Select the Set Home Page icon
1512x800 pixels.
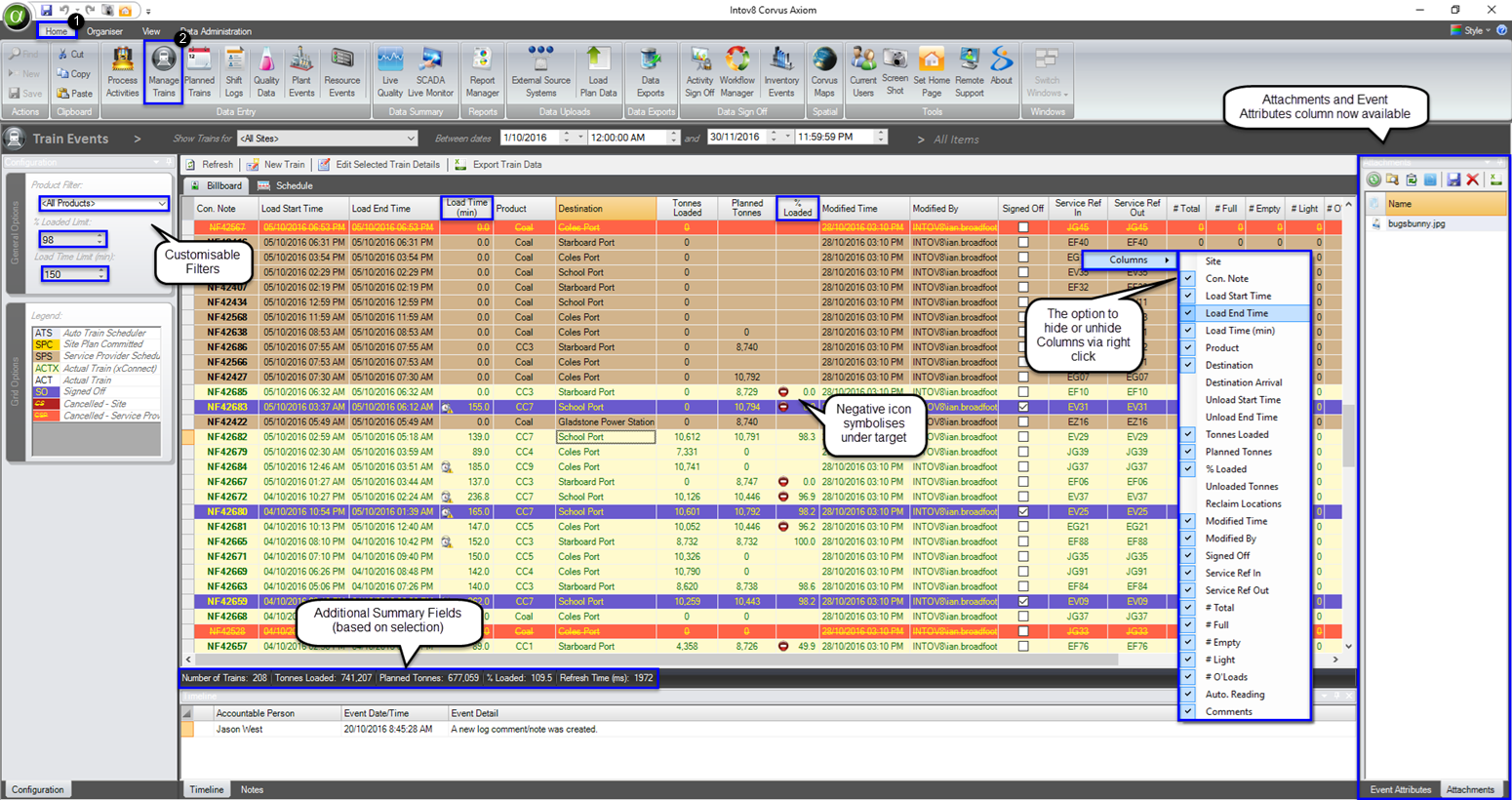coord(932,73)
